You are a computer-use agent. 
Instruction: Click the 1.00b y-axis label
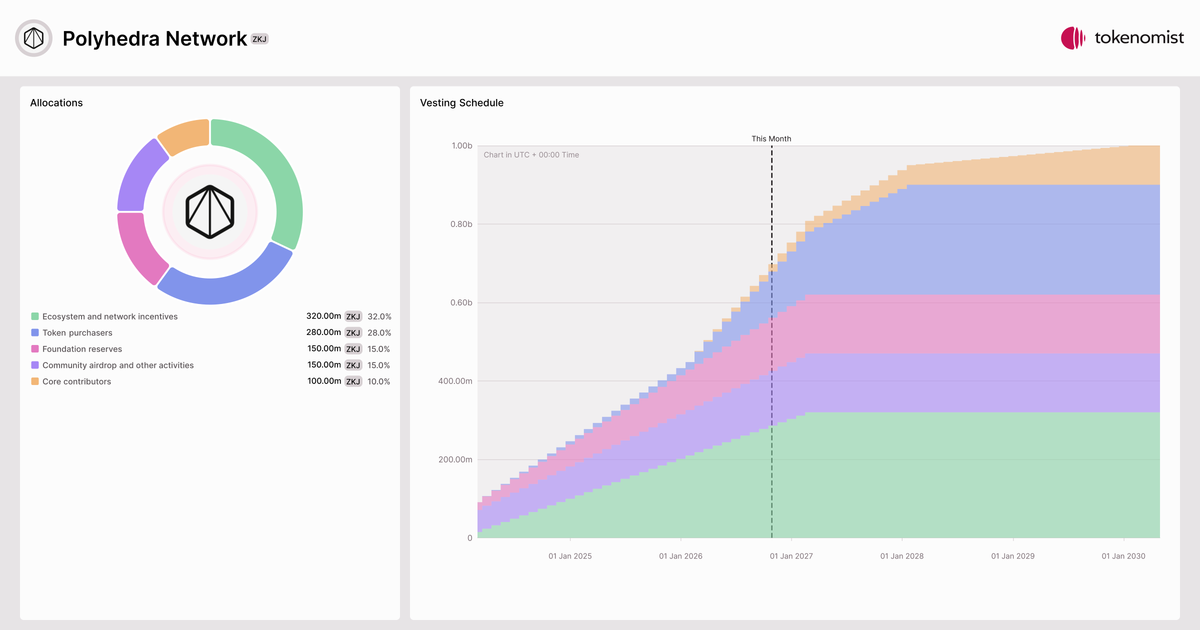click(461, 146)
